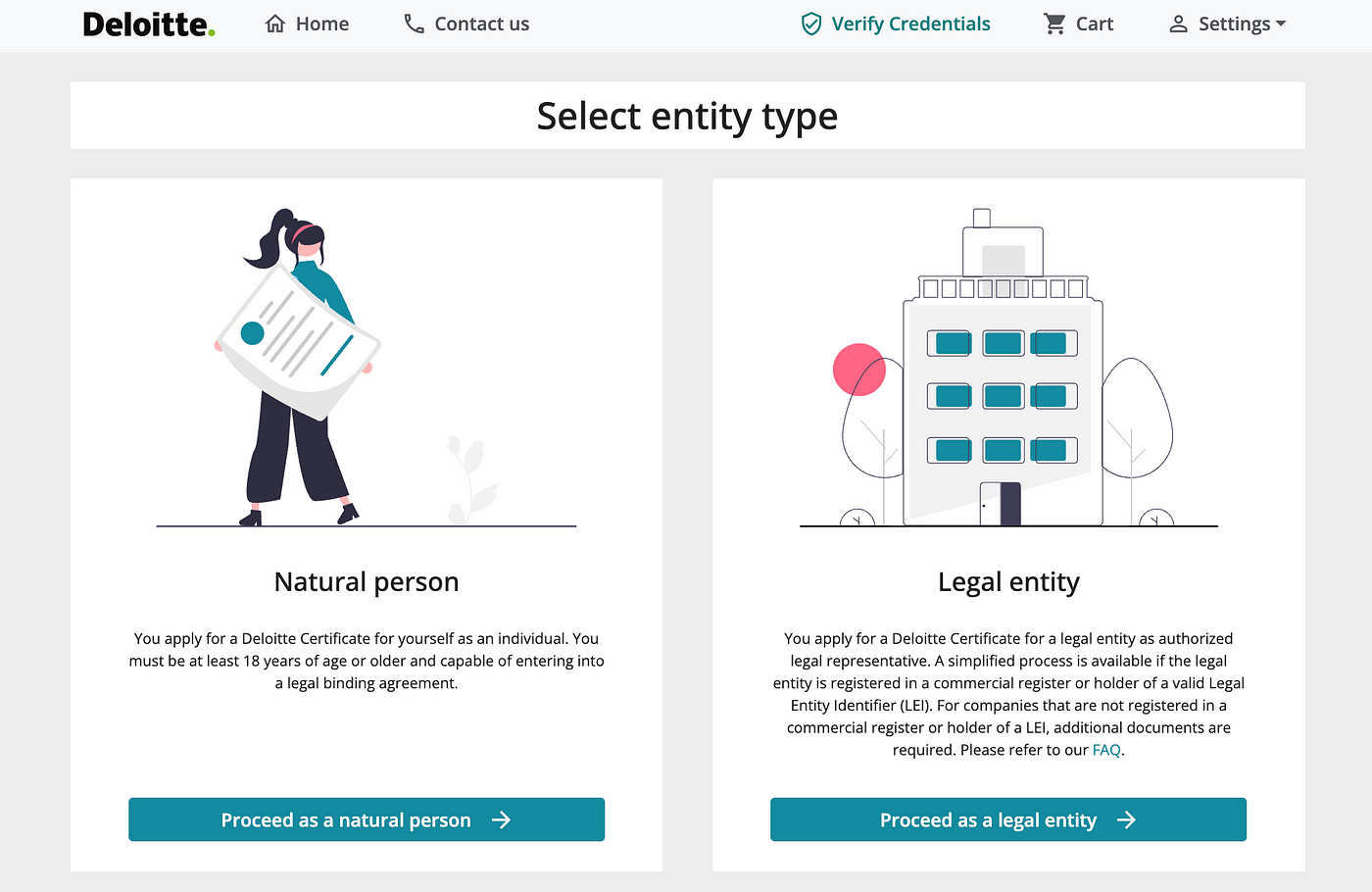Click the Settings user profile icon
The width and height of the screenshot is (1372, 892).
(1178, 24)
